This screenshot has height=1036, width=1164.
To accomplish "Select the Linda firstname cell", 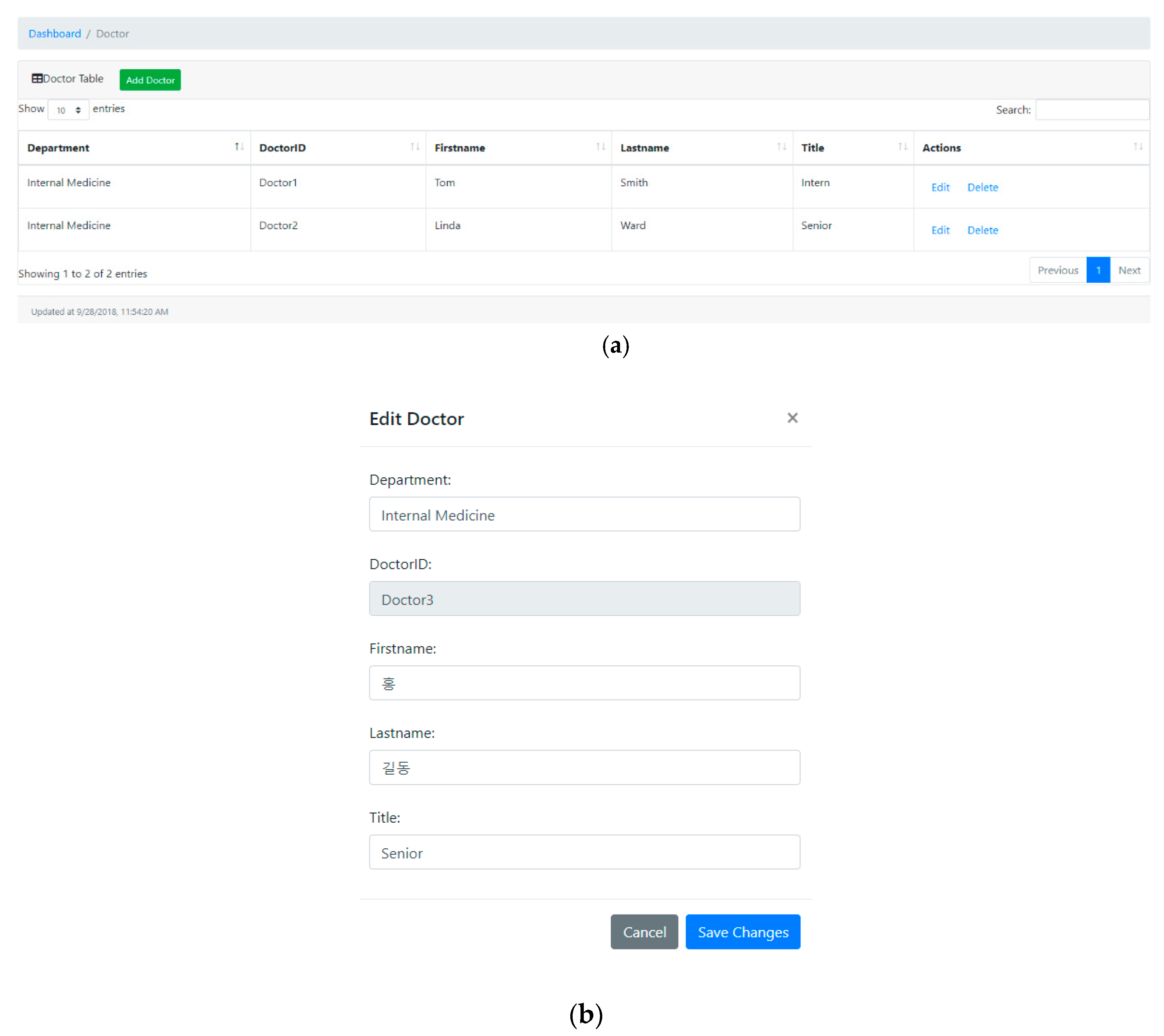I will click(x=519, y=230).
